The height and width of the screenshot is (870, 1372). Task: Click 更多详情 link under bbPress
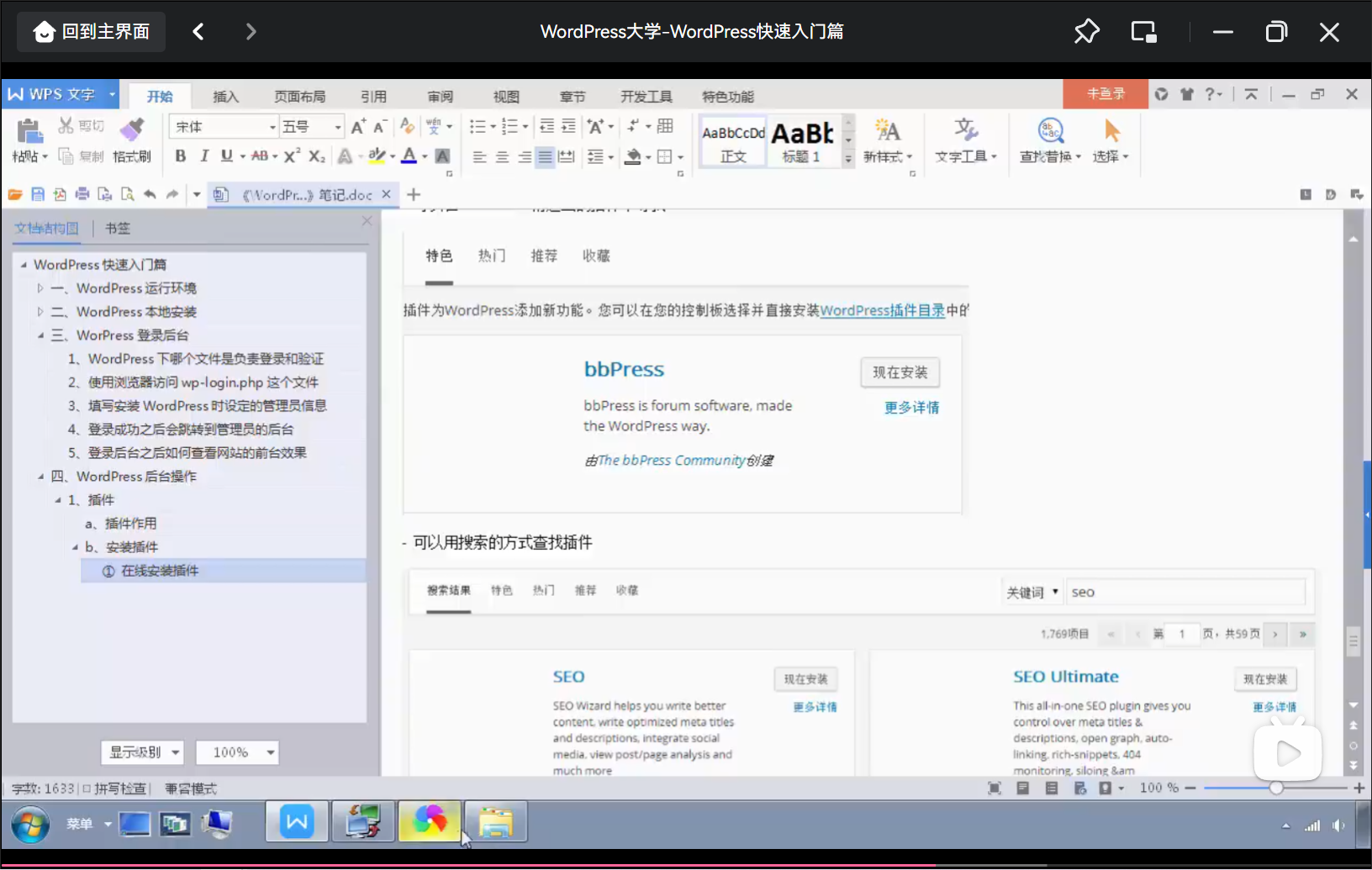[x=911, y=408]
